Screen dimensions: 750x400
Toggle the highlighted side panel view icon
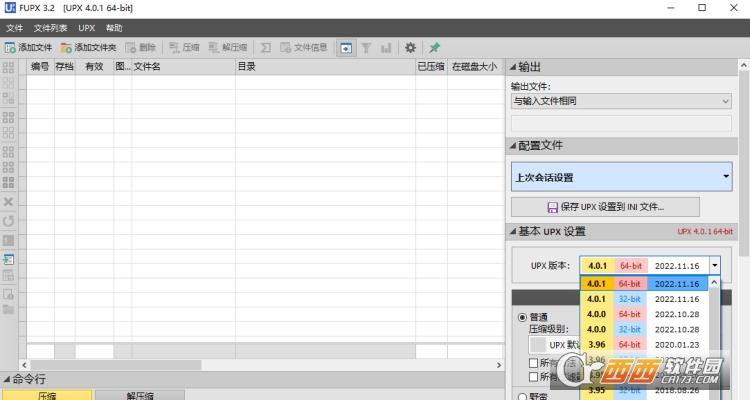point(346,48)
